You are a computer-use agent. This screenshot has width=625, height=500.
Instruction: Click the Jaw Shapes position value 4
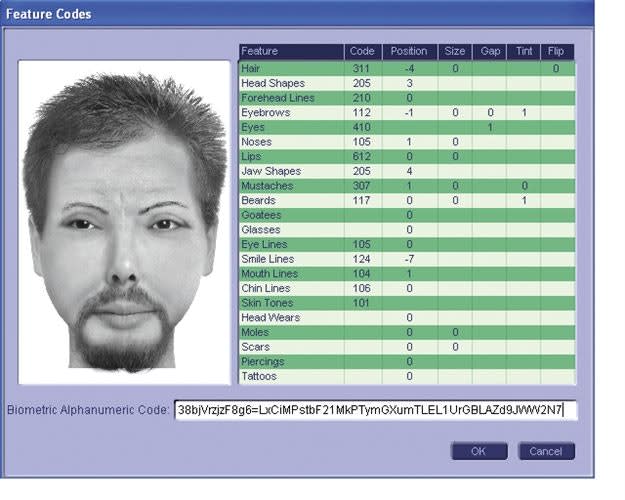[409, 171]
